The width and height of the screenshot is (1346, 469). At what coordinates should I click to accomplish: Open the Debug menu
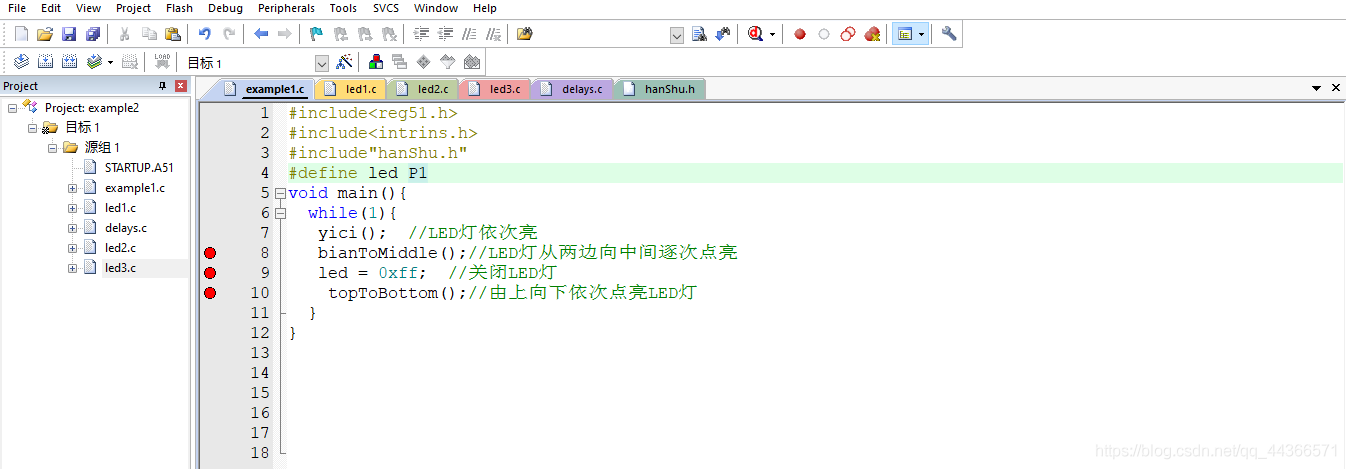[225, 8]
